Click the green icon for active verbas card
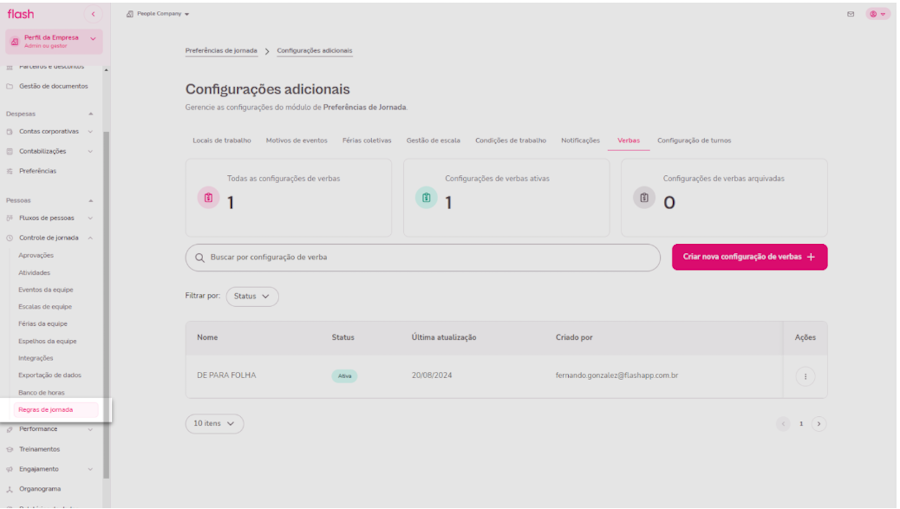 pos(426,197)
